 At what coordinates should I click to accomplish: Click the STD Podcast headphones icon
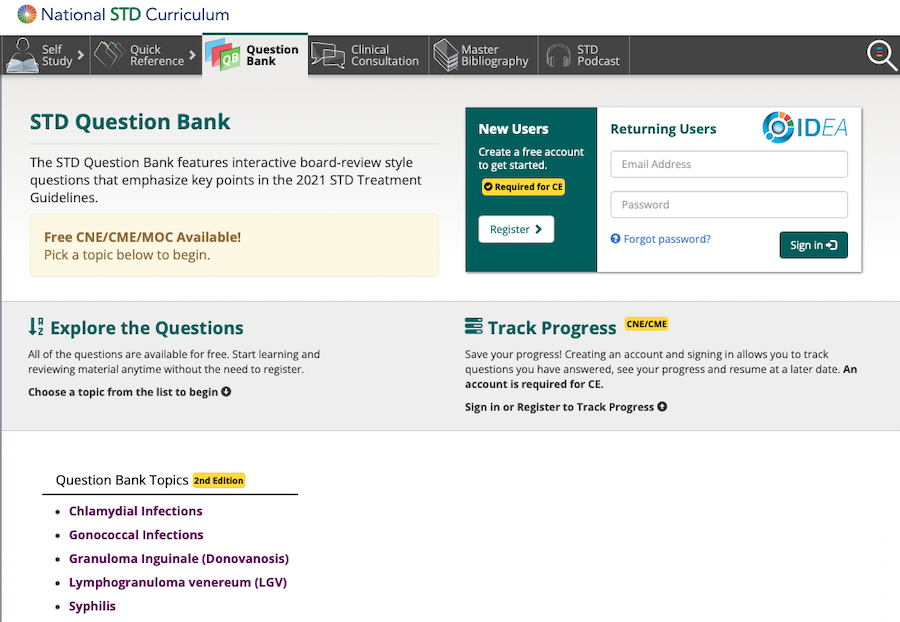coord(558,56)
